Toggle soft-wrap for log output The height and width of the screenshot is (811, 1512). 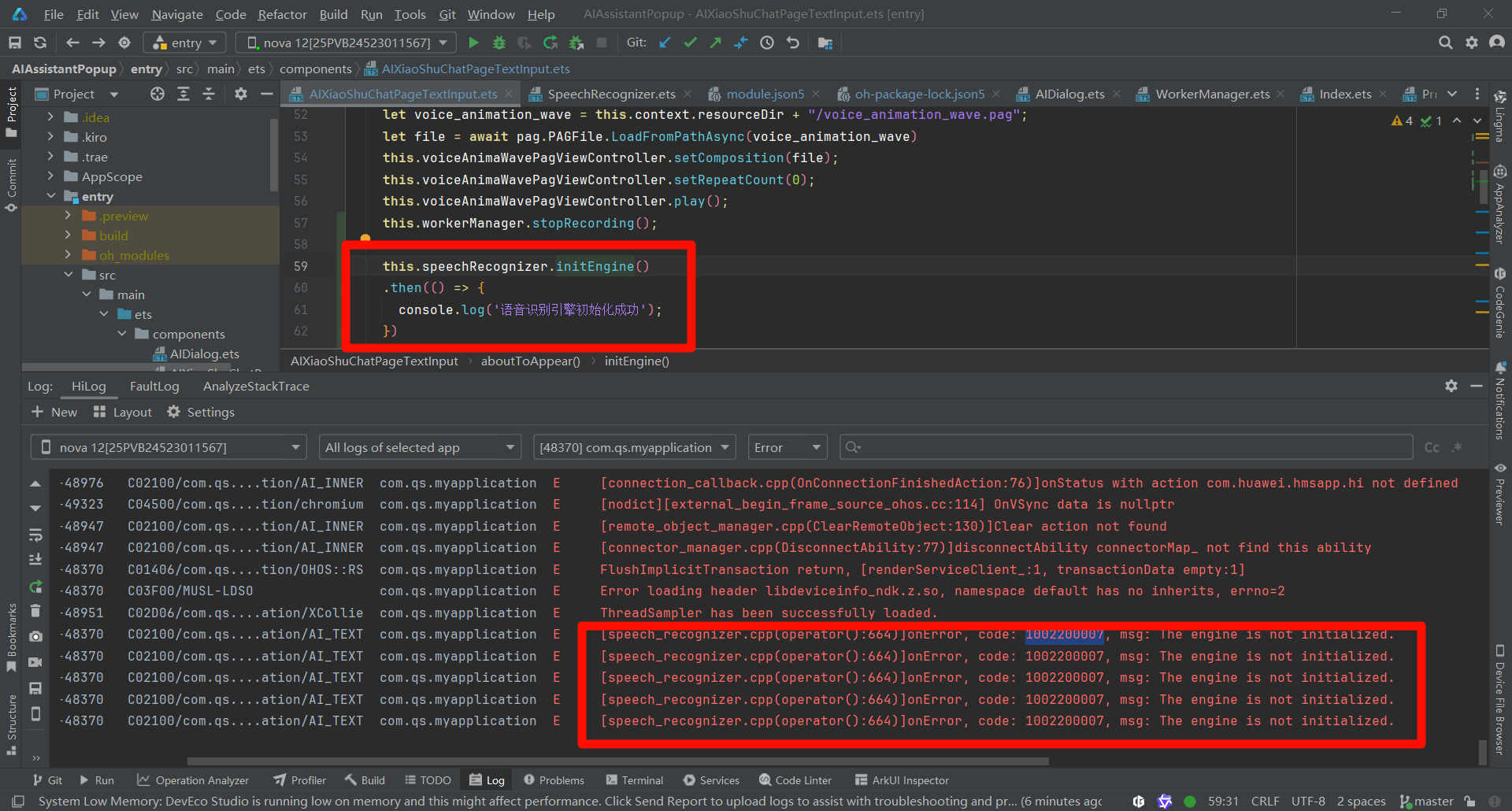(x=35, y=535)
